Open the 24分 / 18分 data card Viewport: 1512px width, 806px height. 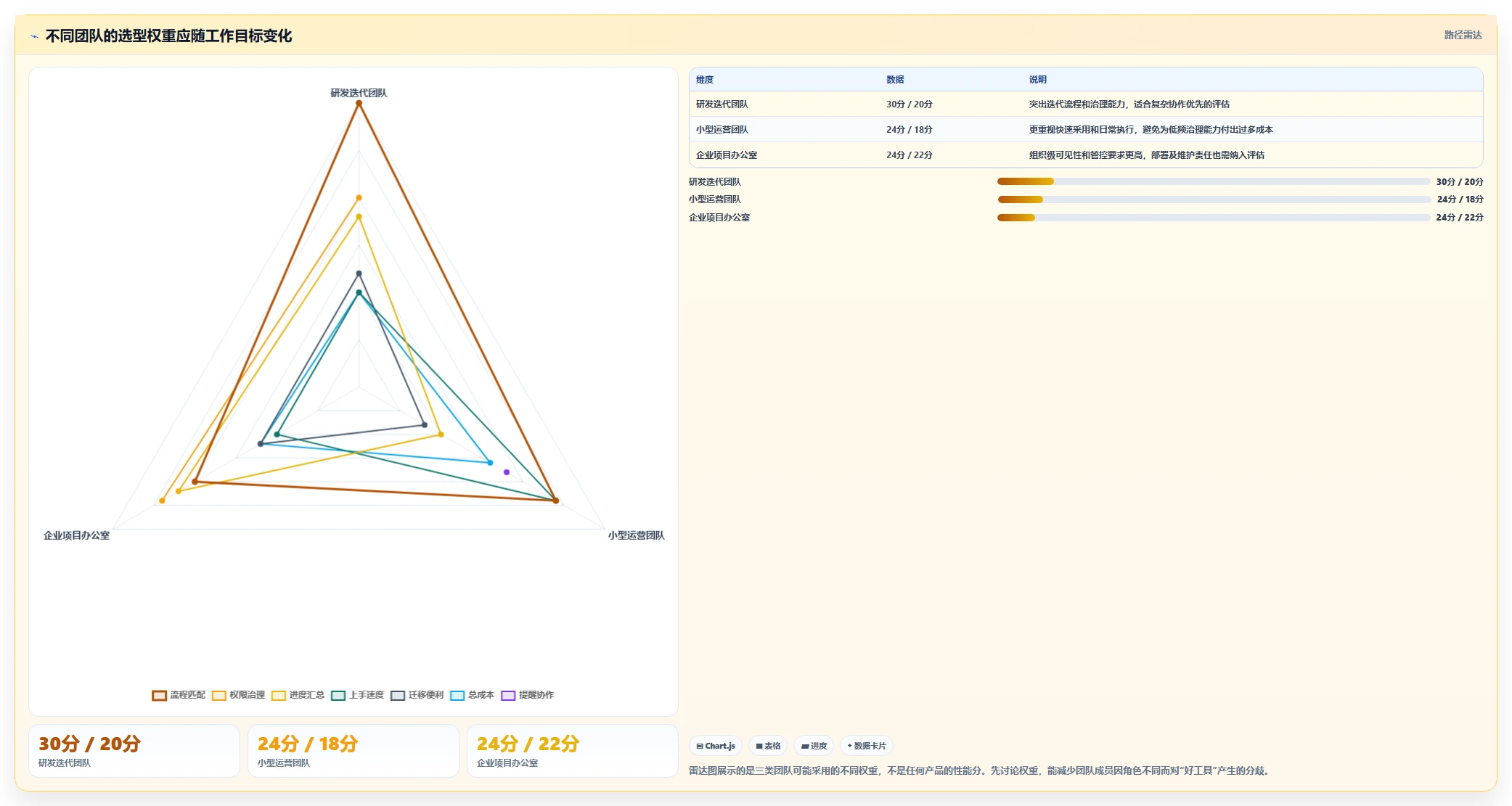[354, 751]
